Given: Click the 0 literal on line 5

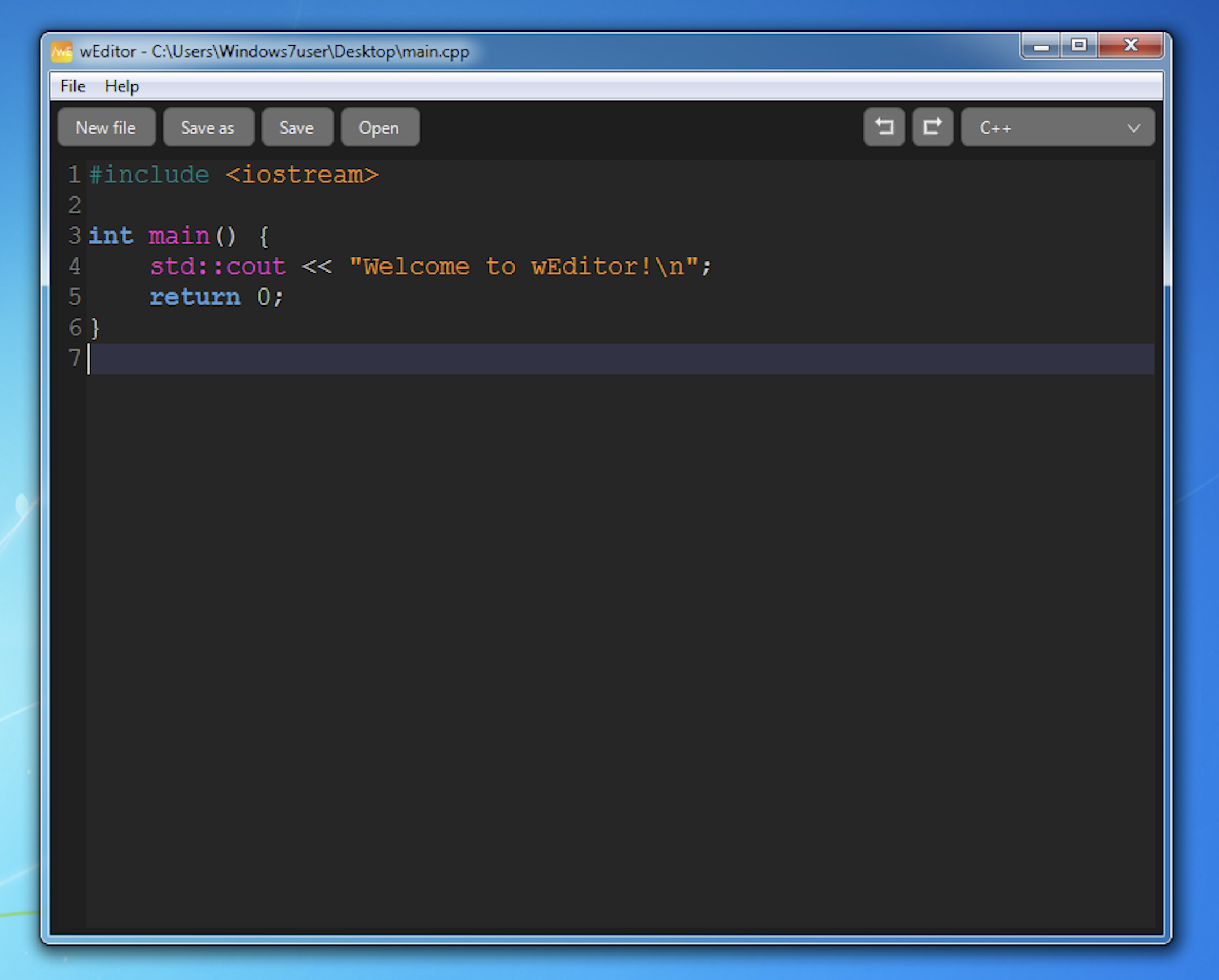Looking at the screenshot, I should tap(264, 296).
